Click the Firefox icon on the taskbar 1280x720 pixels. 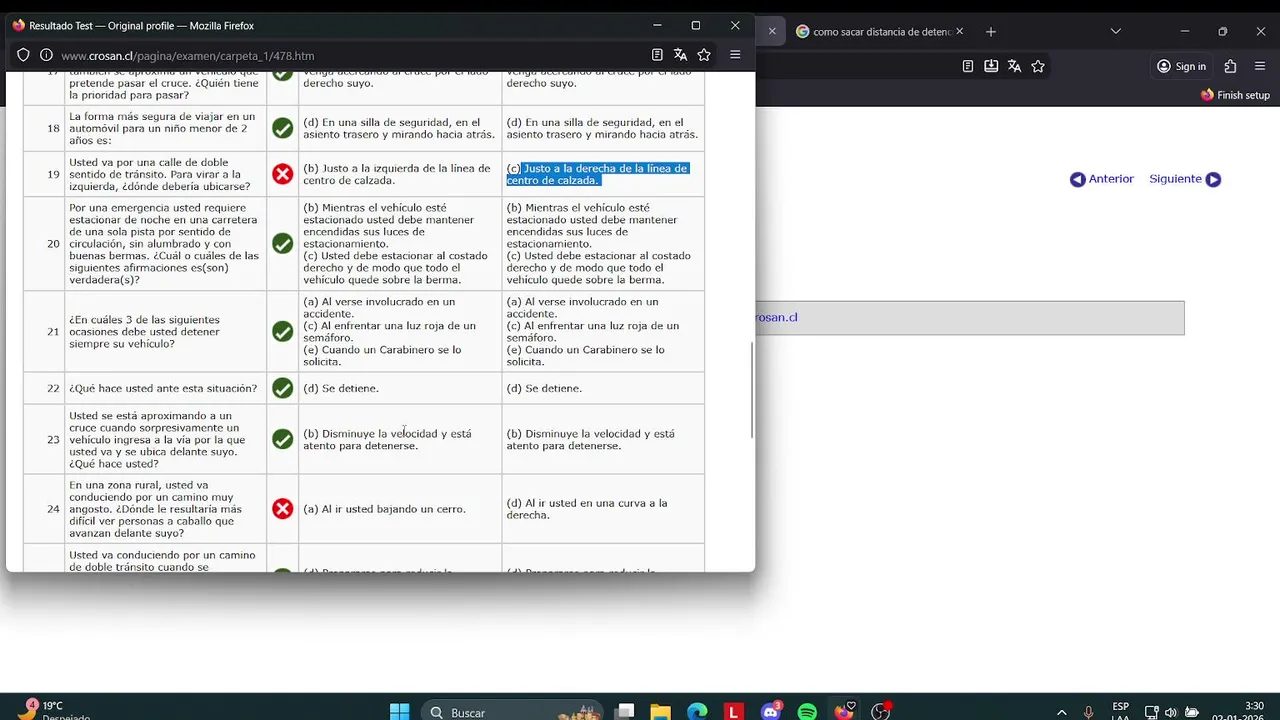pos(844,712)
